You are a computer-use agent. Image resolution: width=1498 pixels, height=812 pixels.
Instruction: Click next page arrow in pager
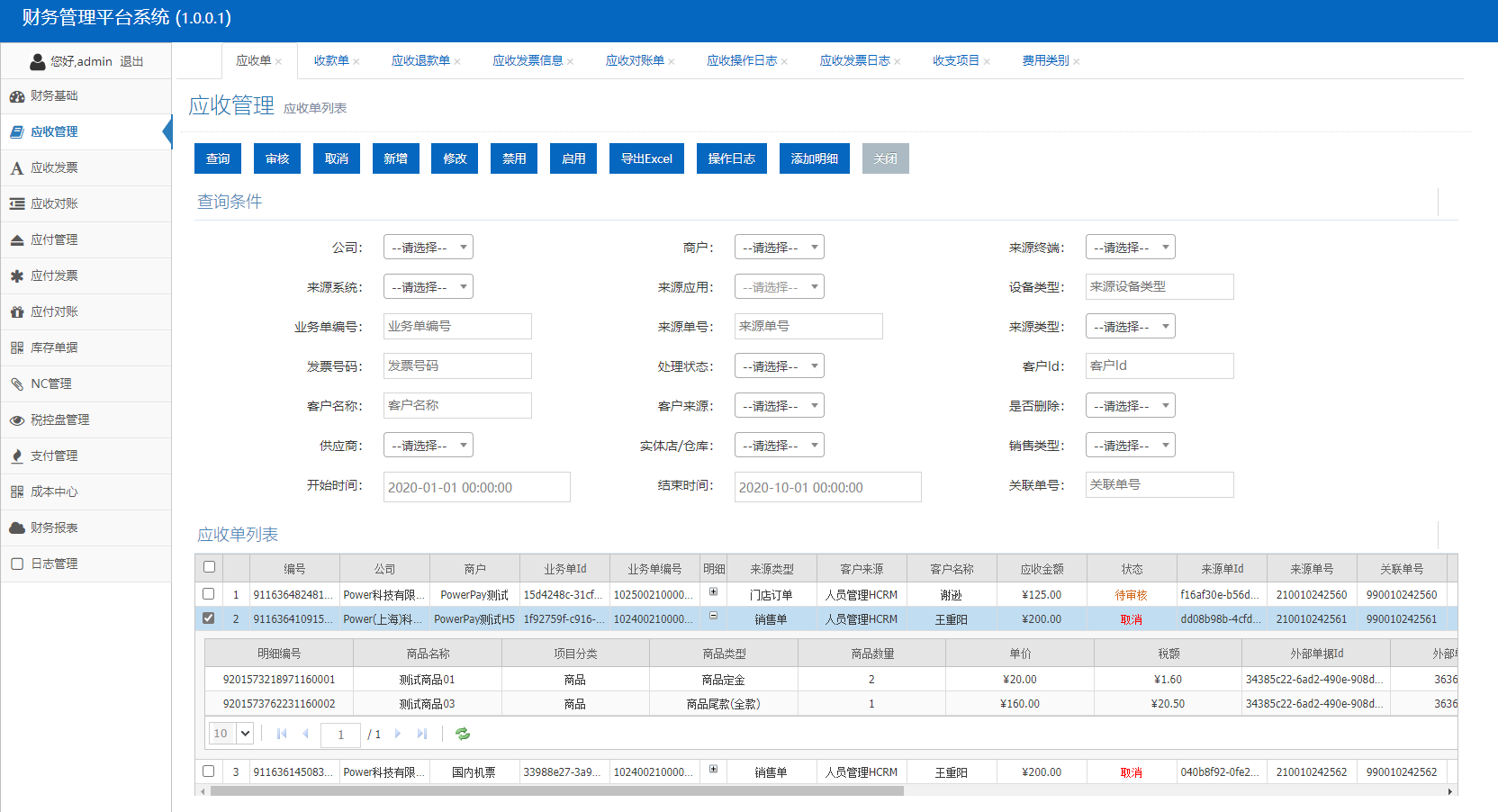pos(398,734)
